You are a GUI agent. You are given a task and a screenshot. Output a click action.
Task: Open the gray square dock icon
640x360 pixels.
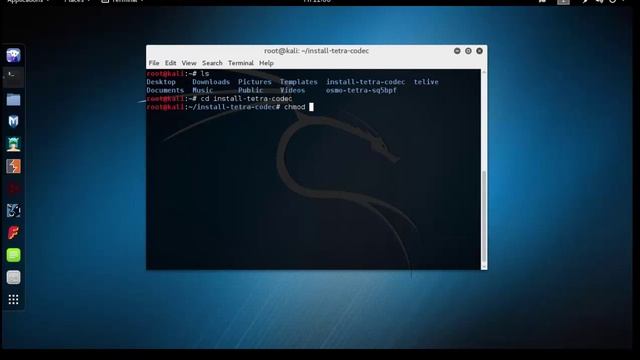(x=13, y=278)
